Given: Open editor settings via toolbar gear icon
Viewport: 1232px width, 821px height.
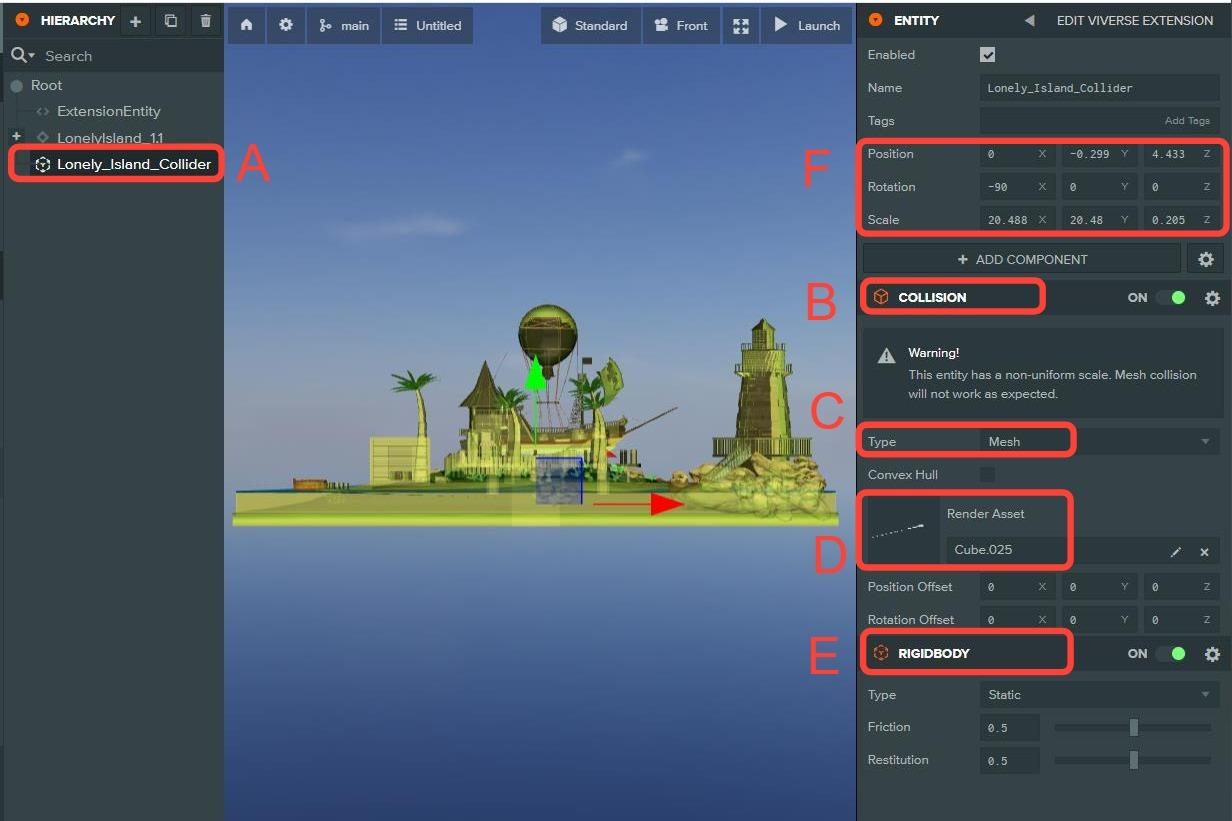Looking at the screenshot, I should (286, 25).
